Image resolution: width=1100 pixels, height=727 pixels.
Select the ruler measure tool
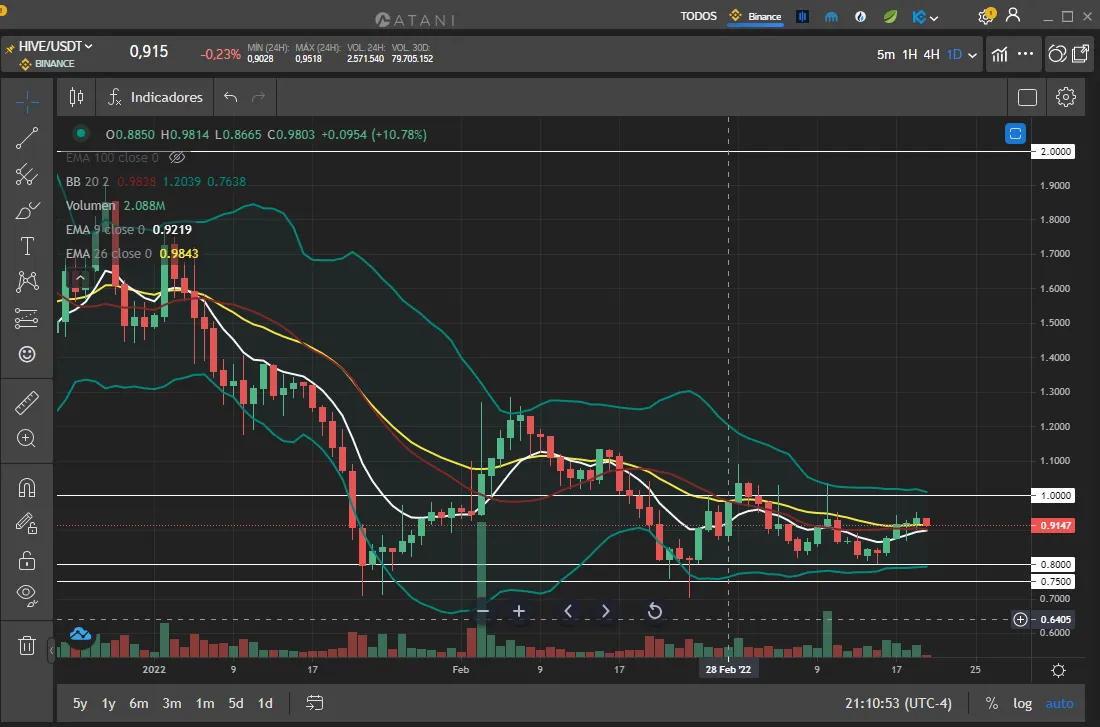pyautogui.click(x=27, y=404)
